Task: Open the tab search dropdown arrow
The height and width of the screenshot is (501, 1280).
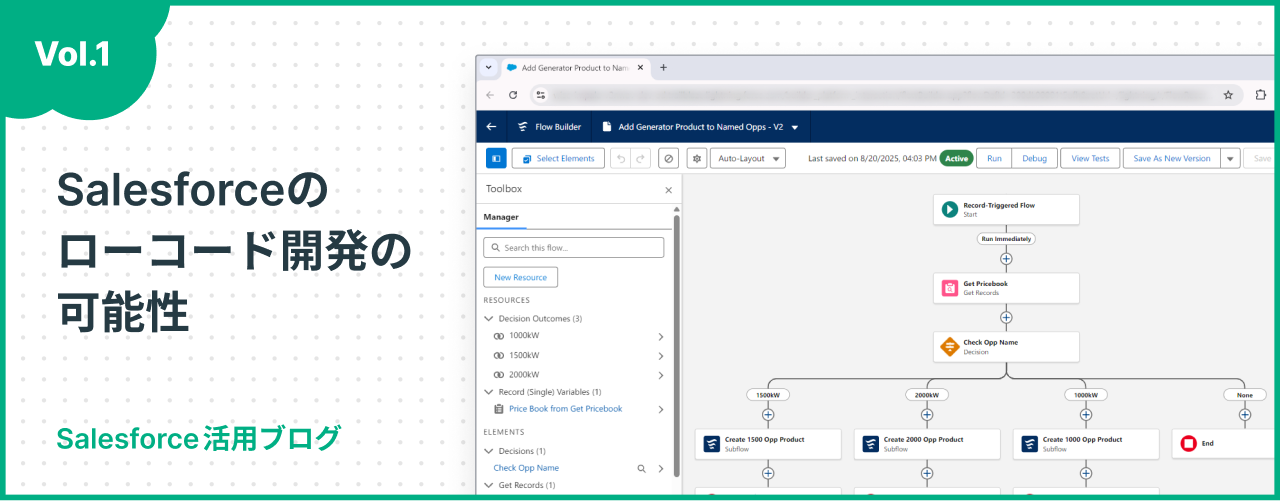Action: pos(488,67)
